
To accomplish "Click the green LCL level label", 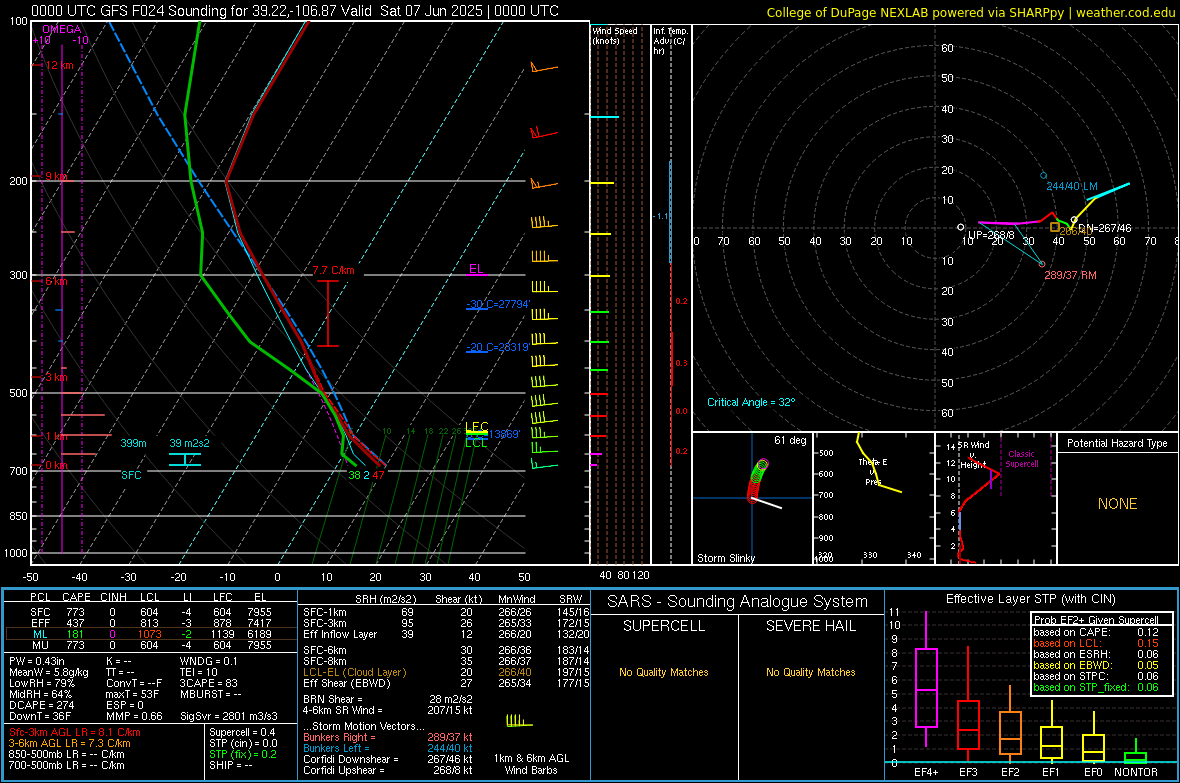I will click(476, 443).
